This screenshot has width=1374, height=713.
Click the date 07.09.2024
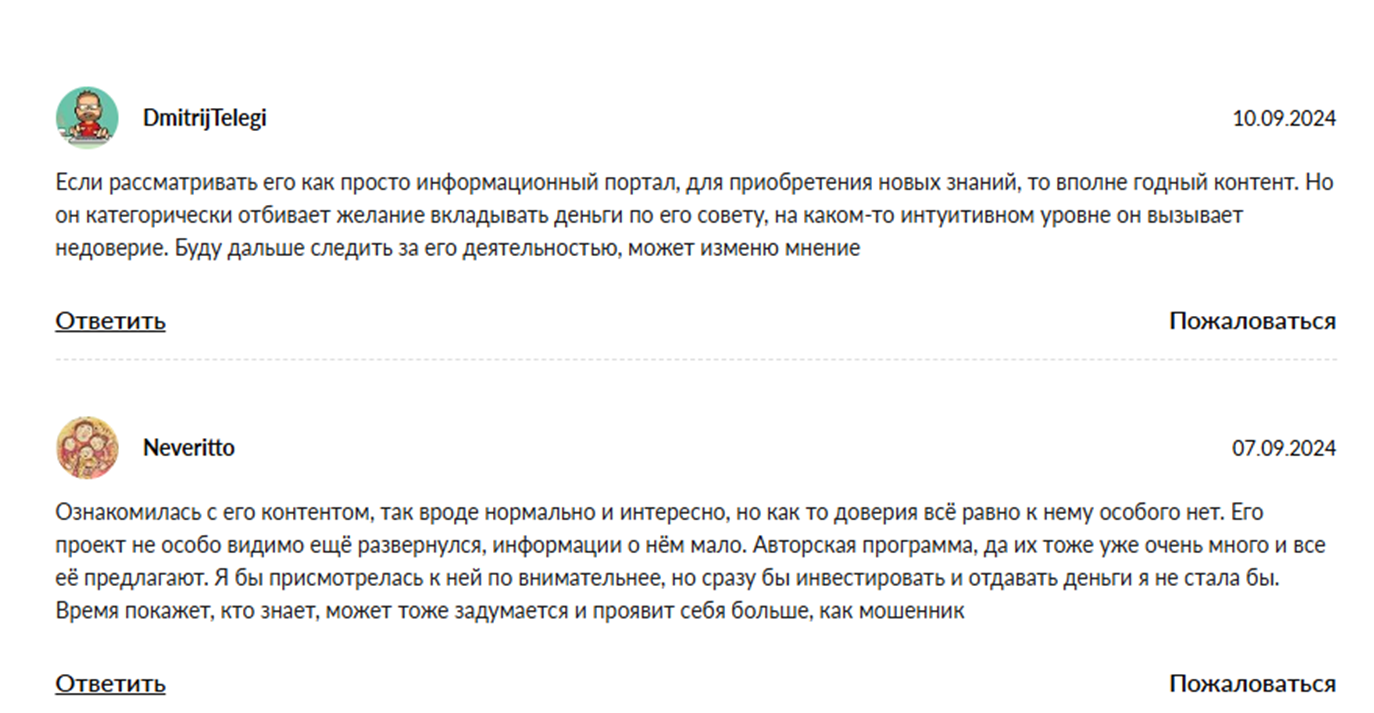1284,449
